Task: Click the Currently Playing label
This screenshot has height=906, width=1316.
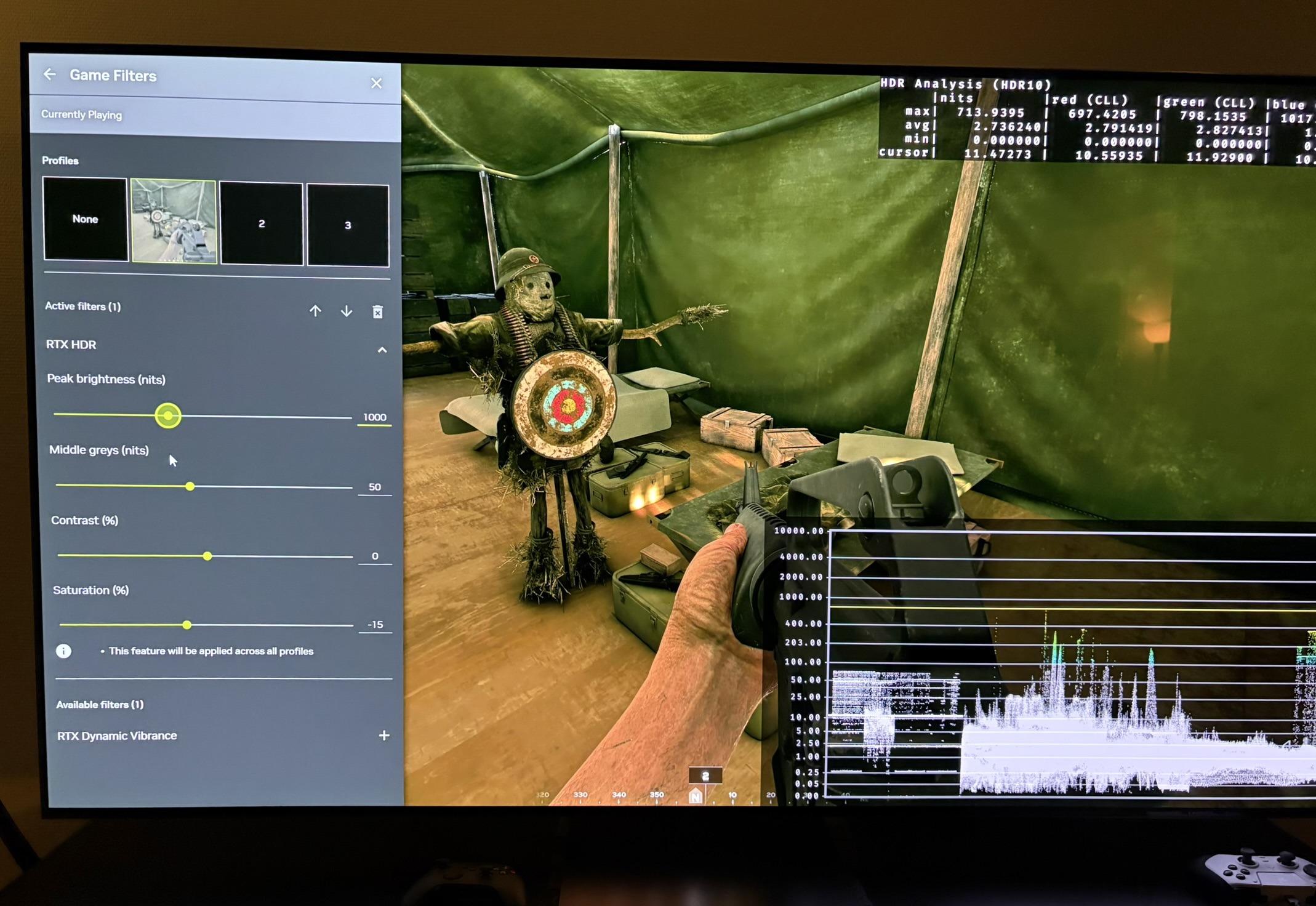Action: pyautogui.click(x=81, y=115)
